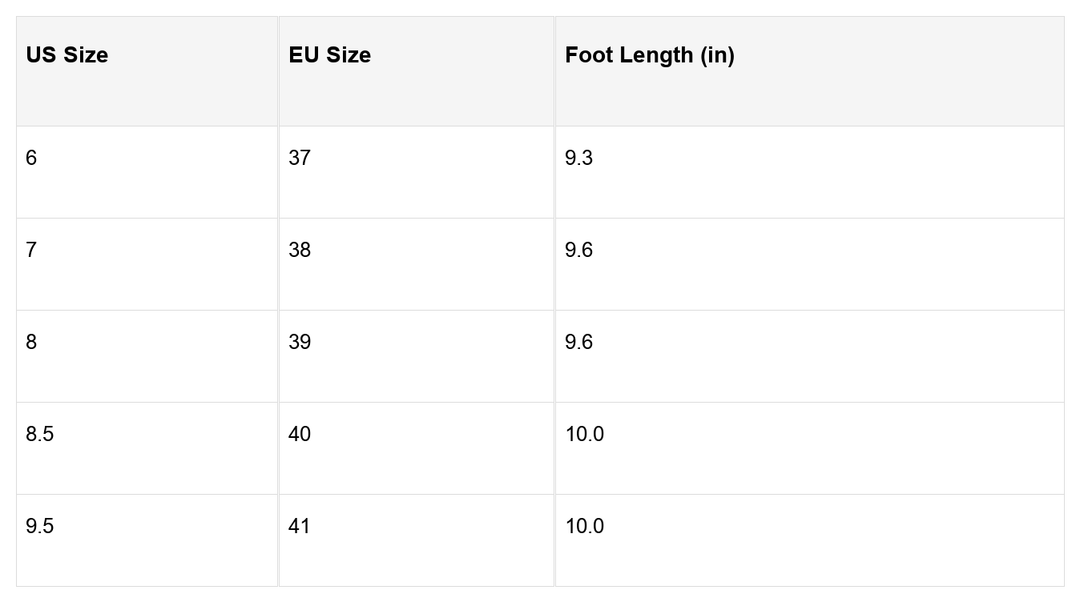Select the 10.0 foot length in EU 41 row

click(x=584, y=526)
